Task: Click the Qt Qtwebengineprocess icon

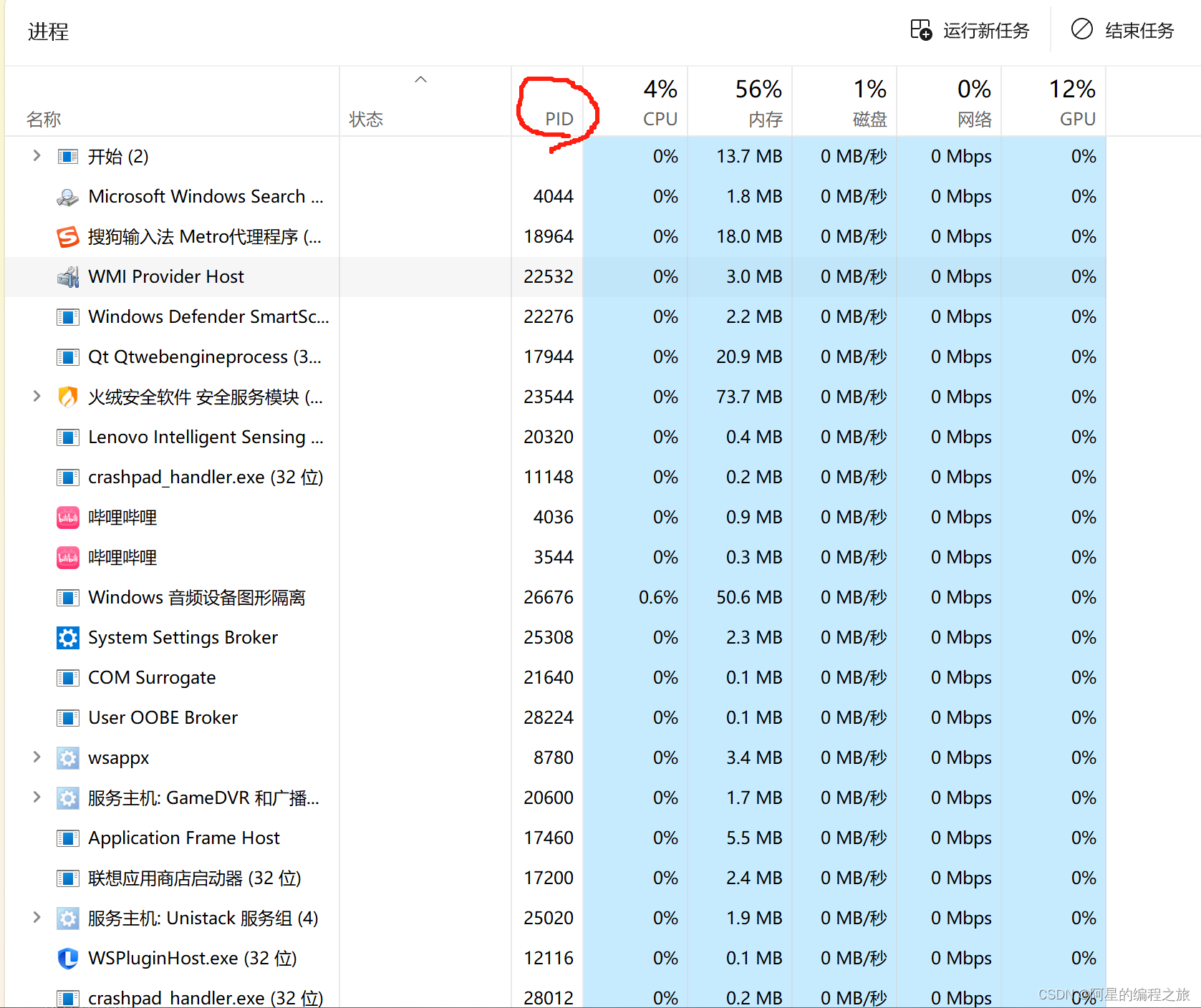Action: [67, 357]
